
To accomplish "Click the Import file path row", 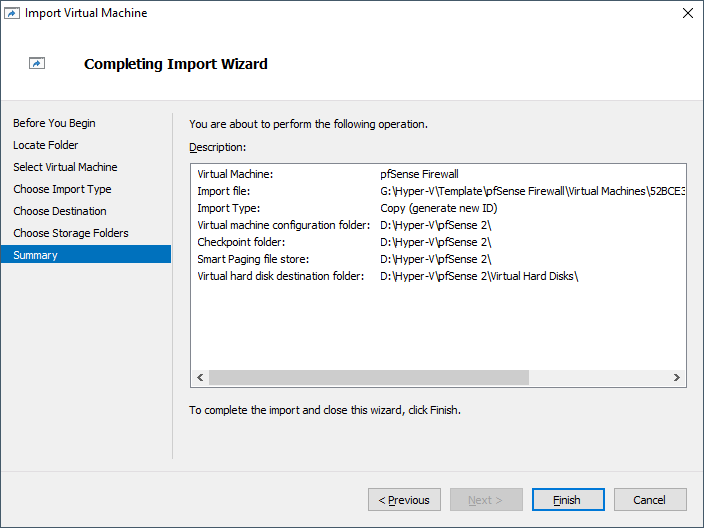I will tap(437, 191).
